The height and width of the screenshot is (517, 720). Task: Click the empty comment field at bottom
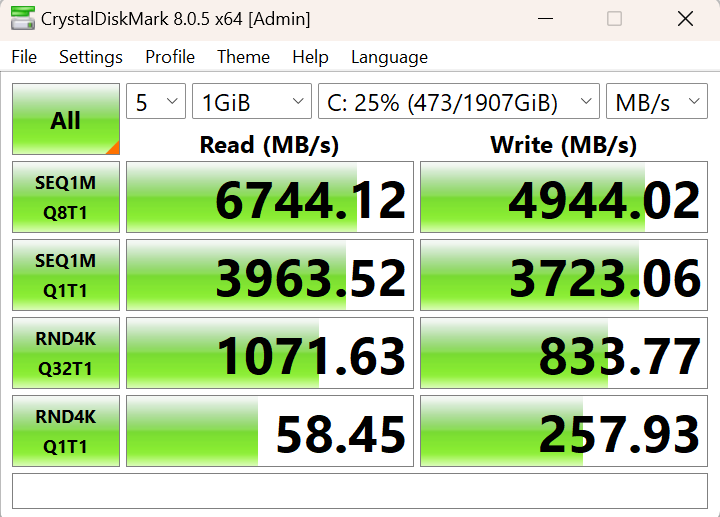tap(360, 491)
